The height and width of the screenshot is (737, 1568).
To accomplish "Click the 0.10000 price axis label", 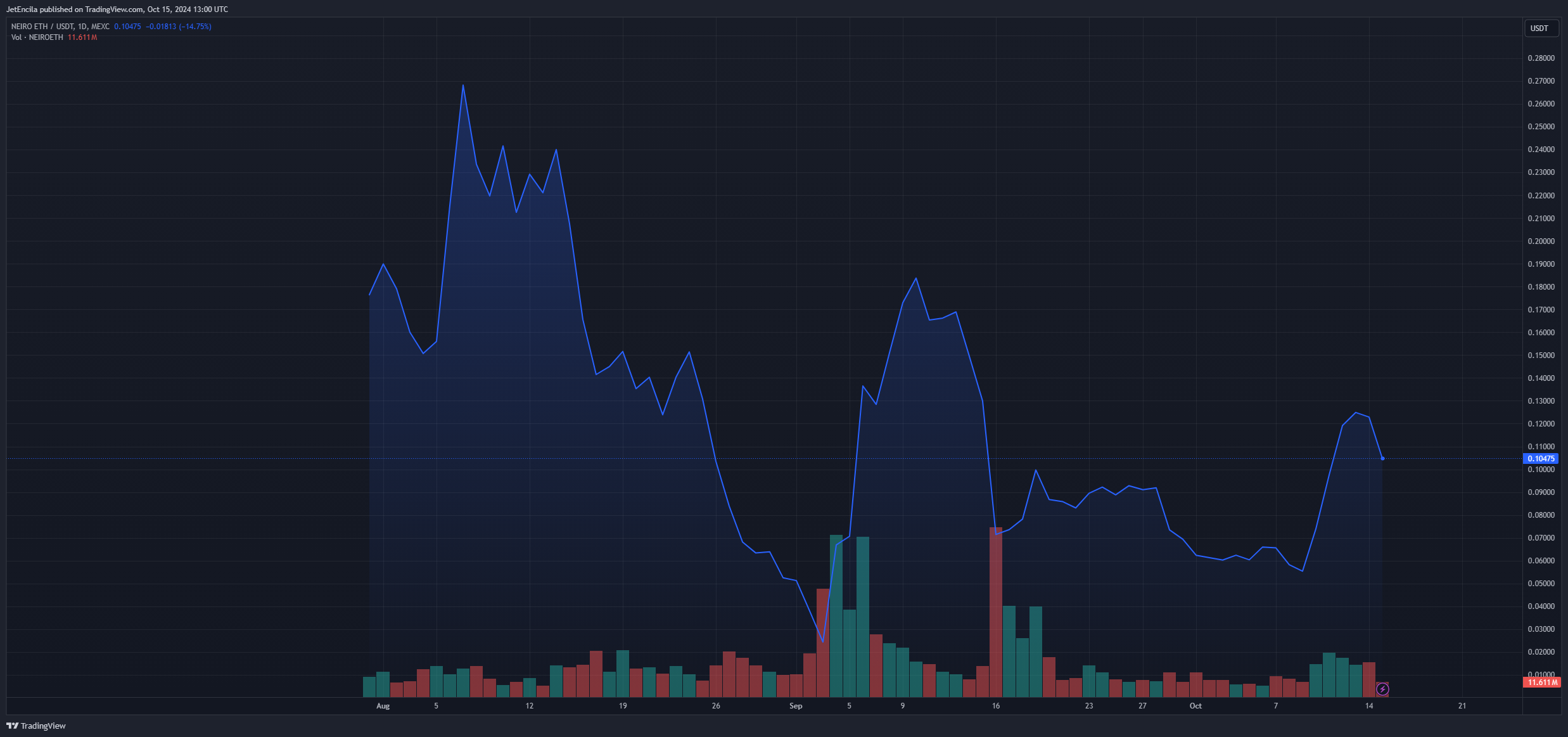I will [x=1541, y=470].
